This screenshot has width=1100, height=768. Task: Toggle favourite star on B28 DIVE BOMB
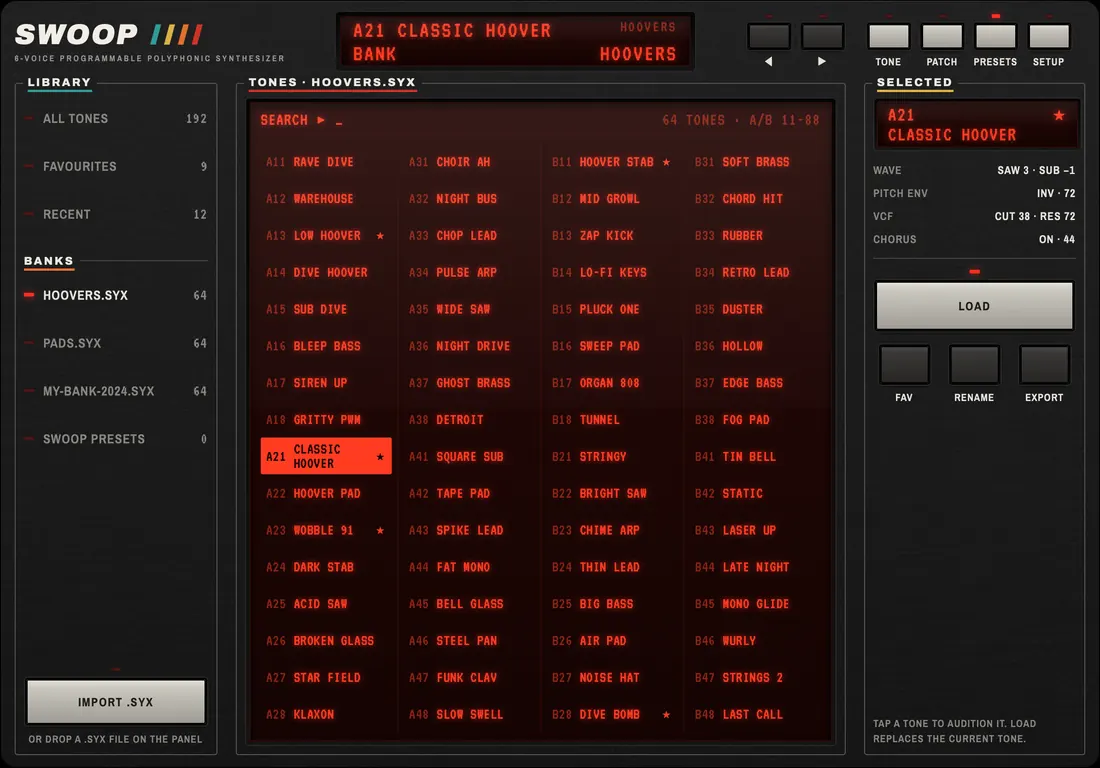tap(666, 715)
